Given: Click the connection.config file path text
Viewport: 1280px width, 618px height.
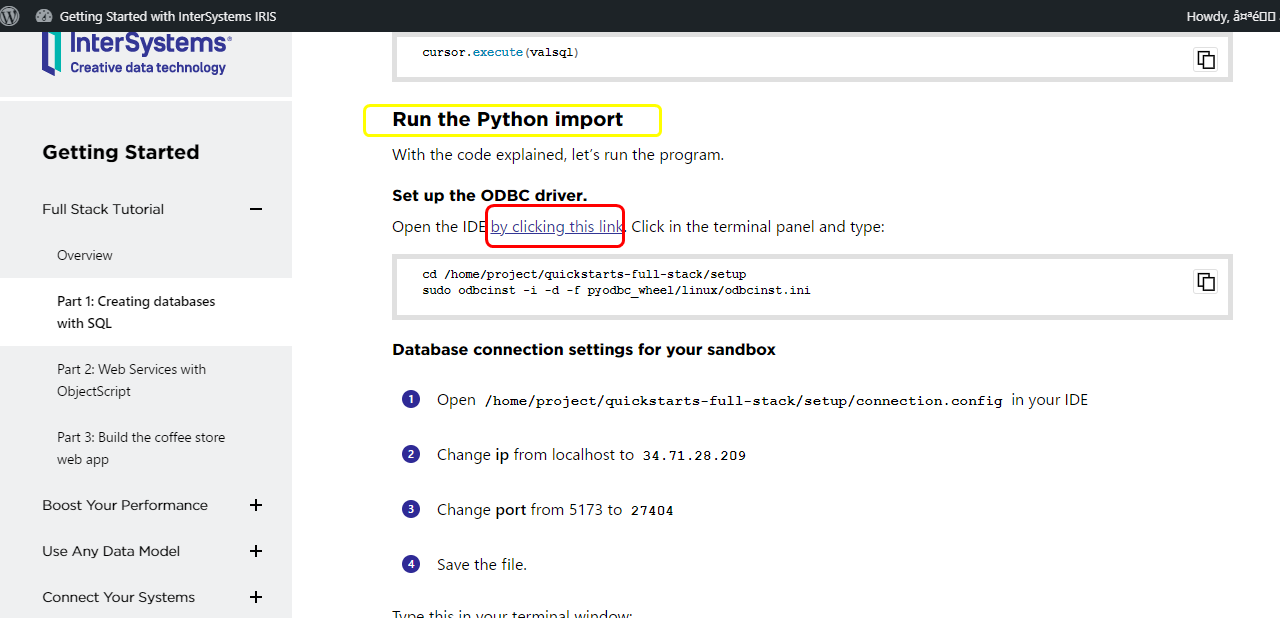Looking at the screenshot, I should pos(743,401).
